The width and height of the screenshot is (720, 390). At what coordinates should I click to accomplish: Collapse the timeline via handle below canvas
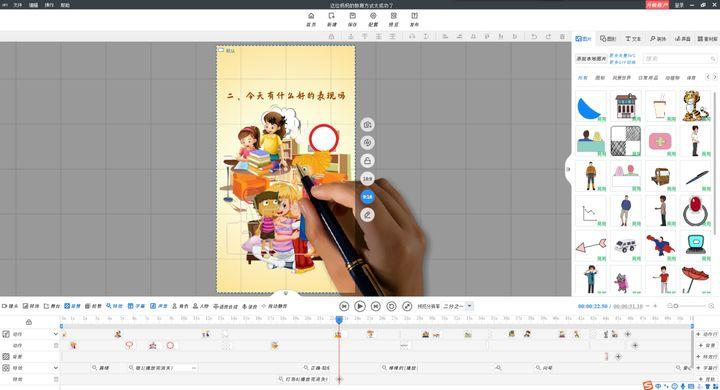(x=286, y=293)
